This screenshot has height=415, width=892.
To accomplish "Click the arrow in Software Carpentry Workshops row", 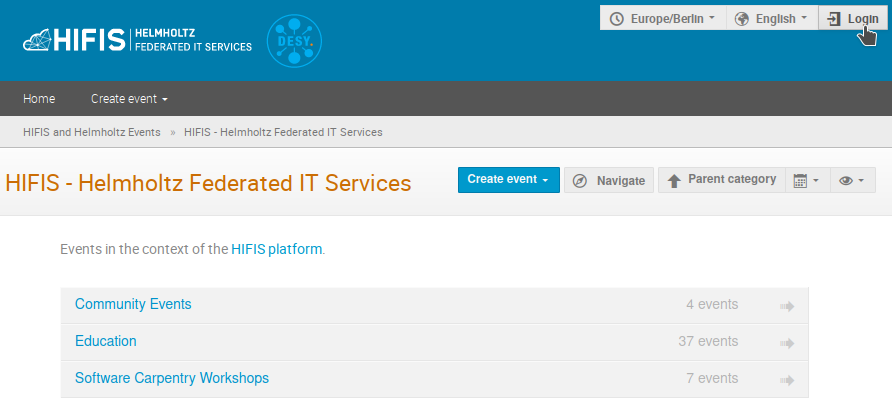I will point(787,380).
